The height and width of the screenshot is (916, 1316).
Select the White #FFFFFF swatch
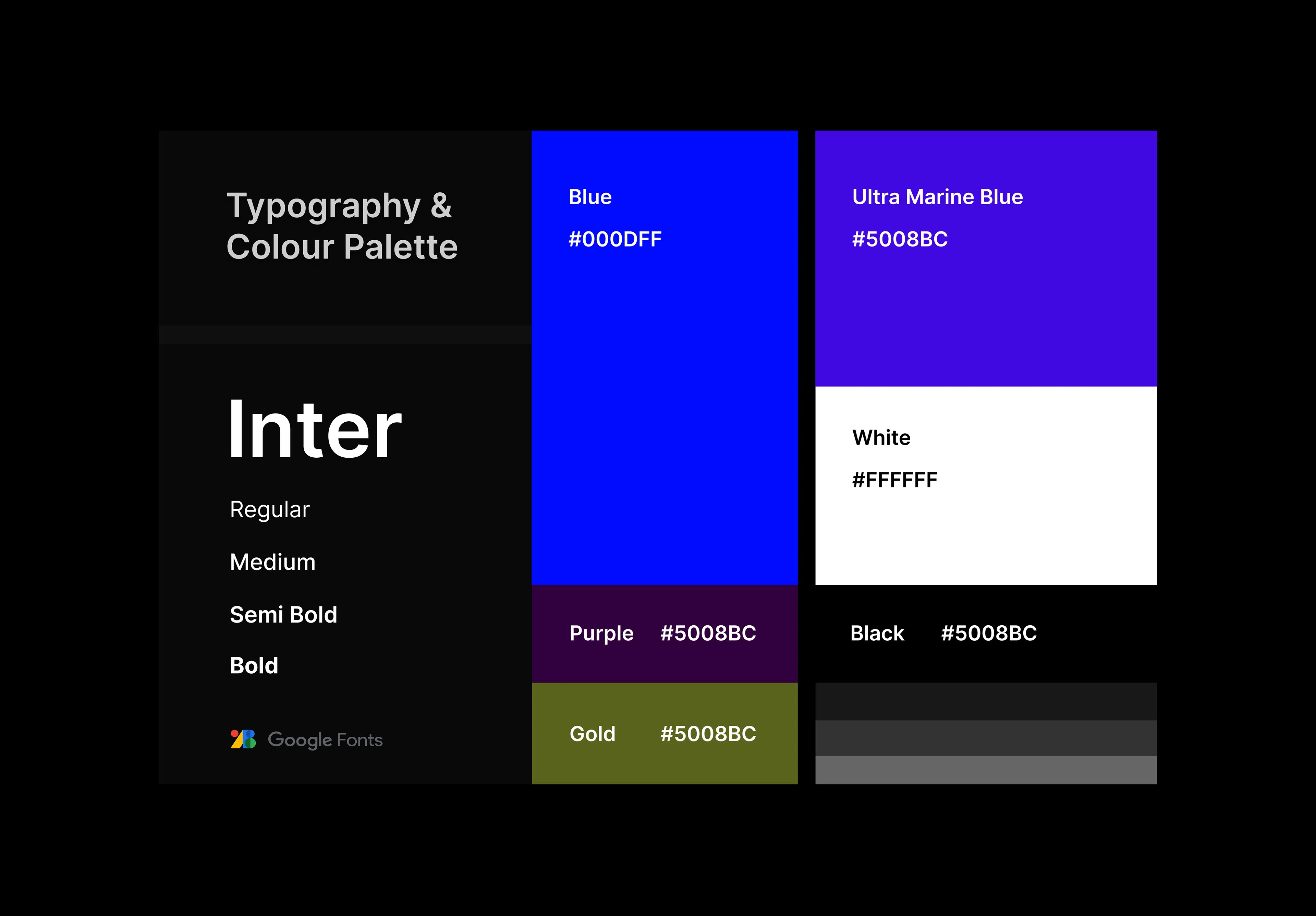986,486
